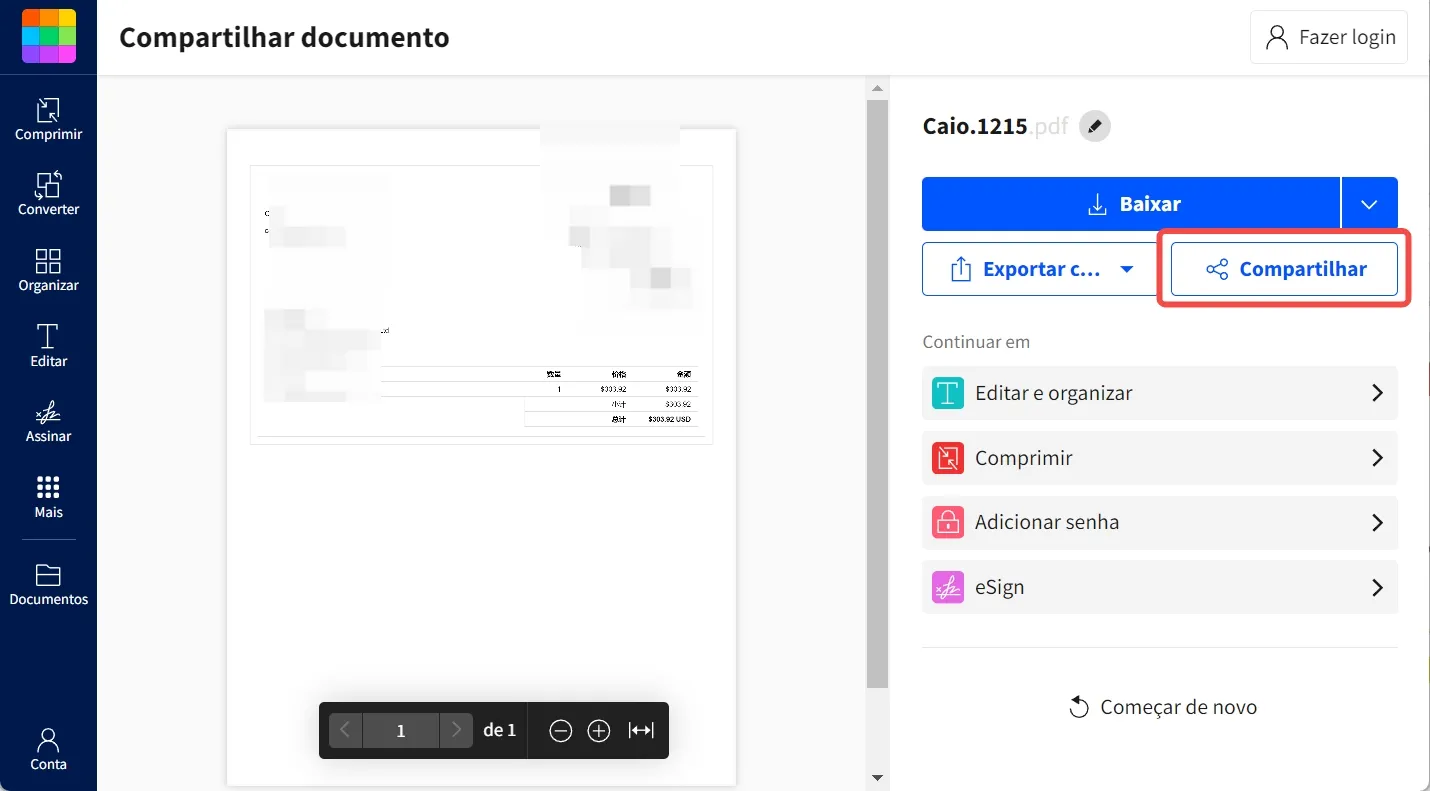Choose eSign option row
Viewport: 1430px width, 791px height.
tap(1160, 587)
